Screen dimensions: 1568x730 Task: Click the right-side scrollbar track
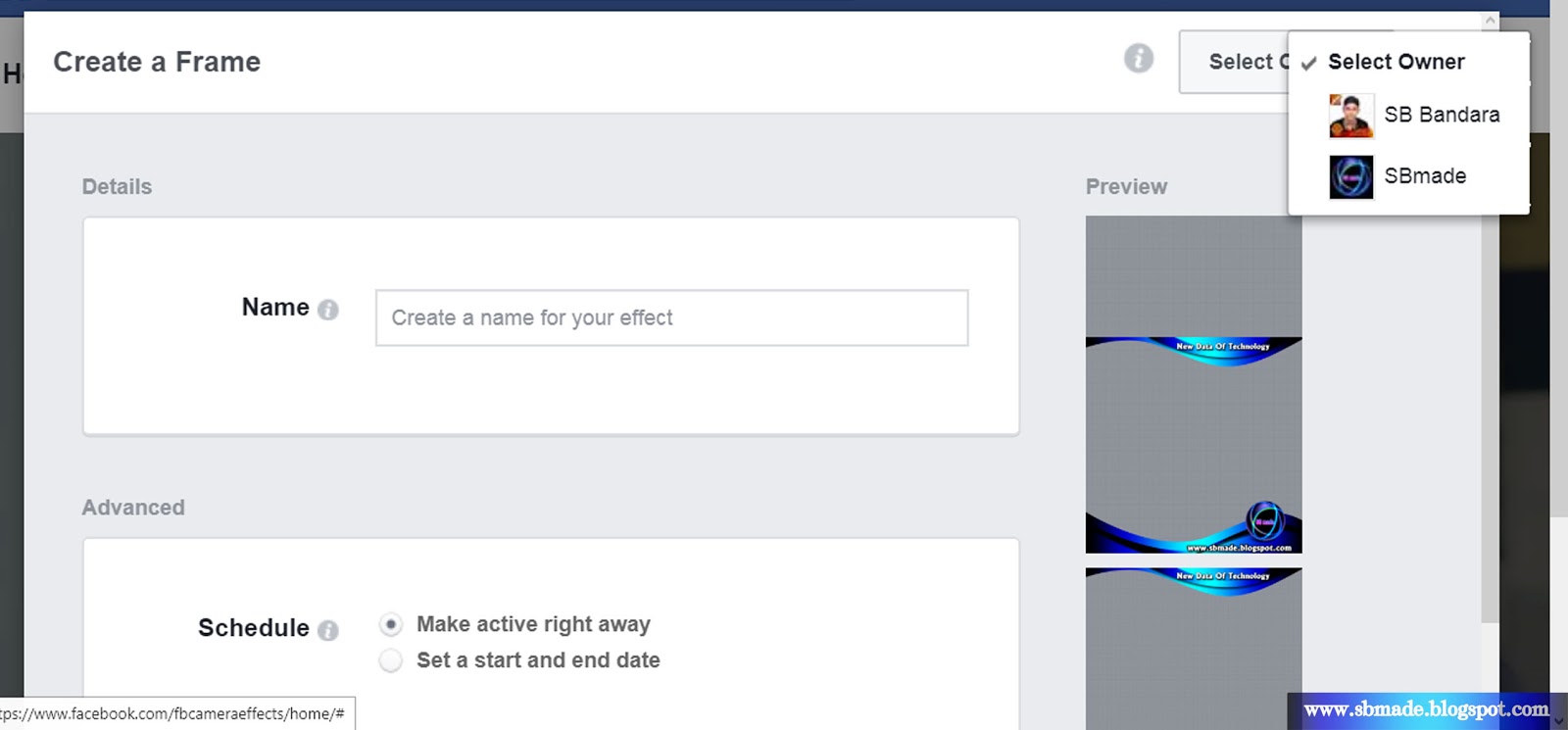(x=1492, y=392)
